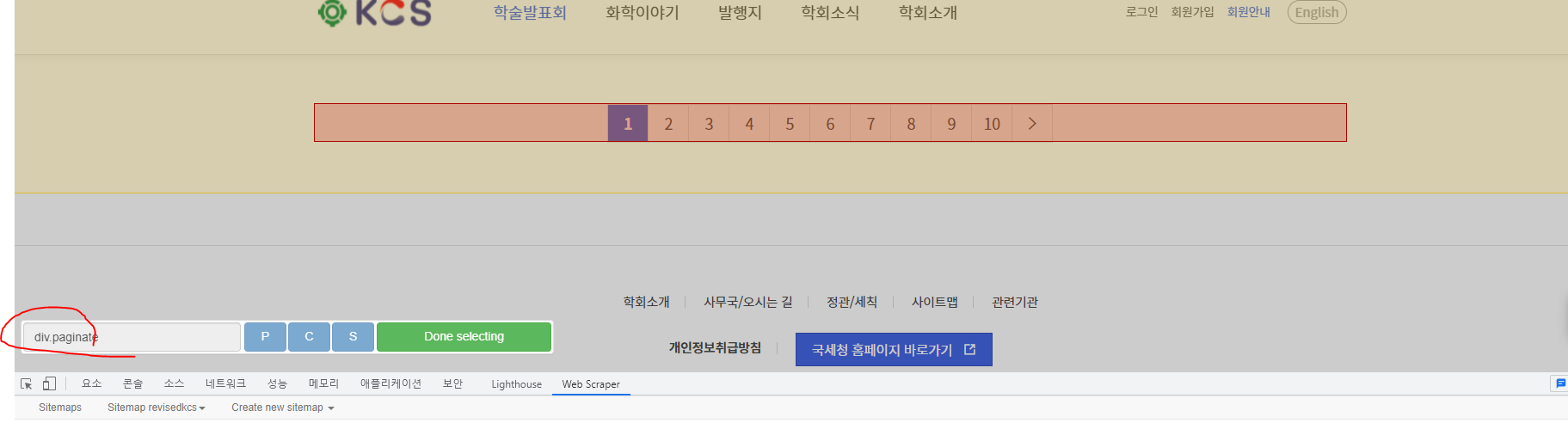1568x423 pixels.
Task: Open the 네트워크 panel tab
Action: (225, 383)
